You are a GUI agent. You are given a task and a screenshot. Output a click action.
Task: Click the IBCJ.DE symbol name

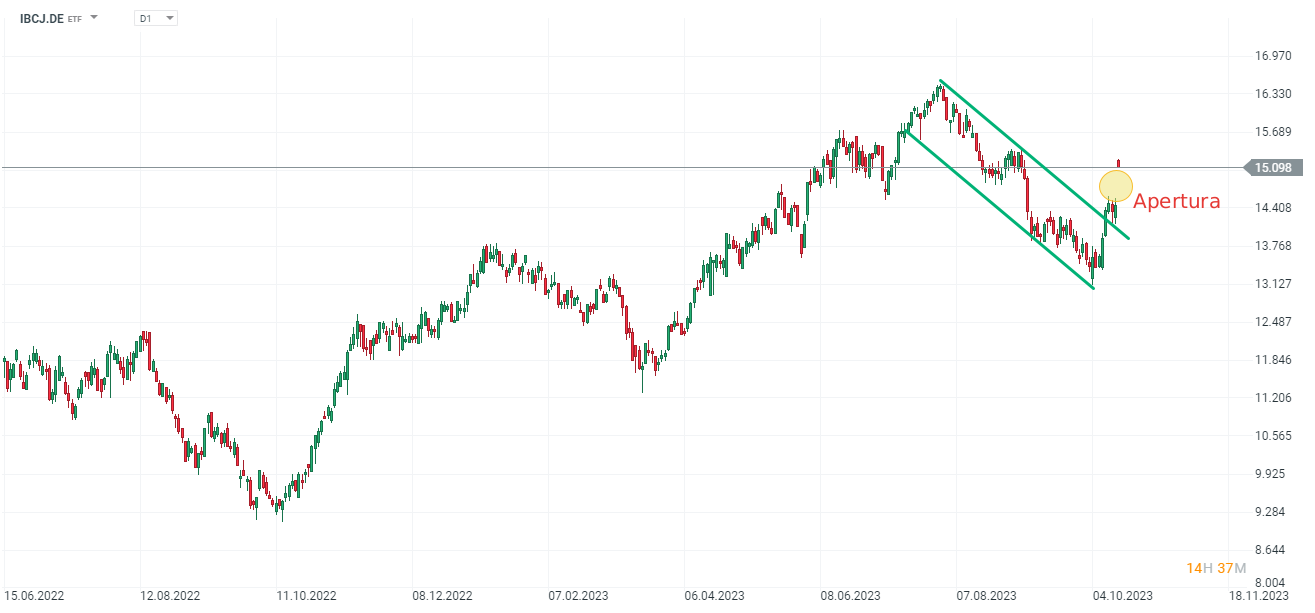pyautogui.click(x=42, y=18)
